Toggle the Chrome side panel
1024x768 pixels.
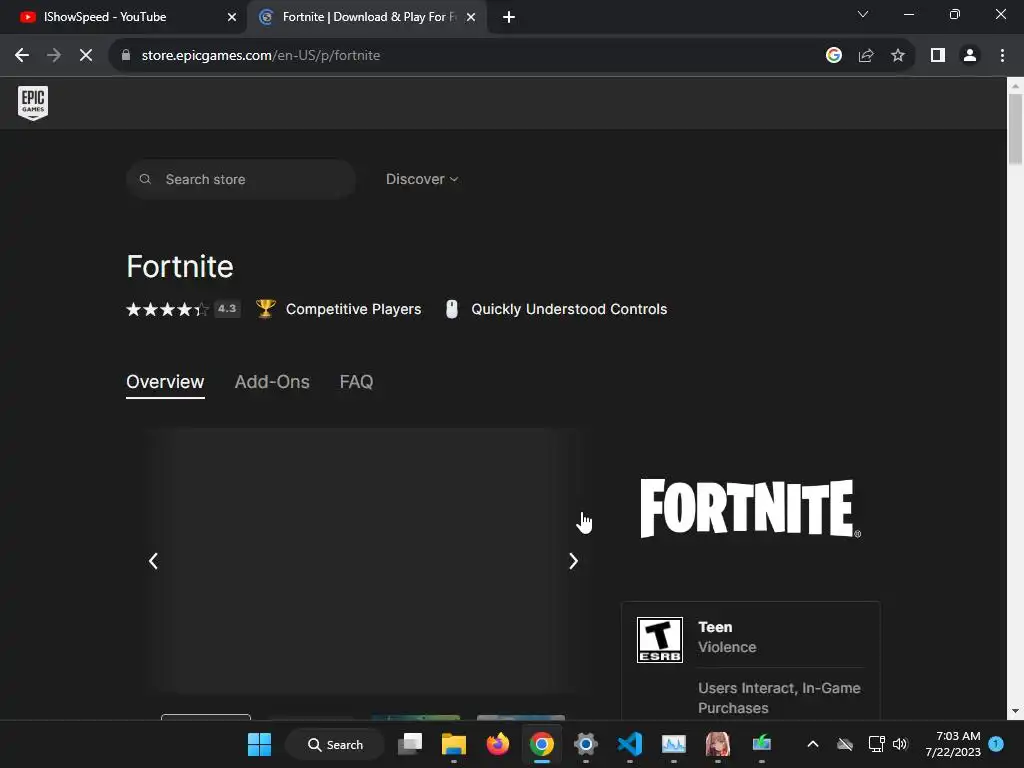point(938,56)
